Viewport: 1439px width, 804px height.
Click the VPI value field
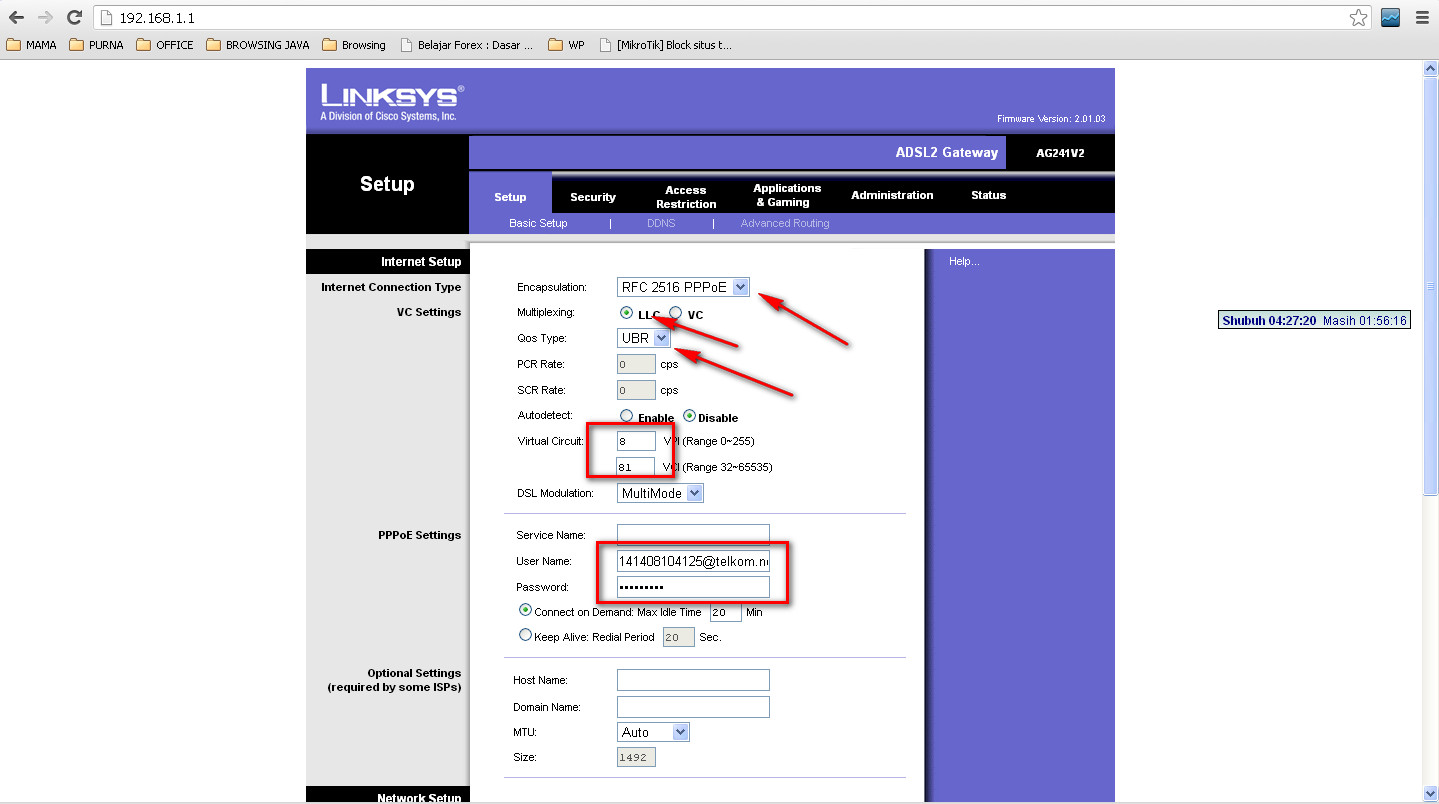click(x=636, y=441)
